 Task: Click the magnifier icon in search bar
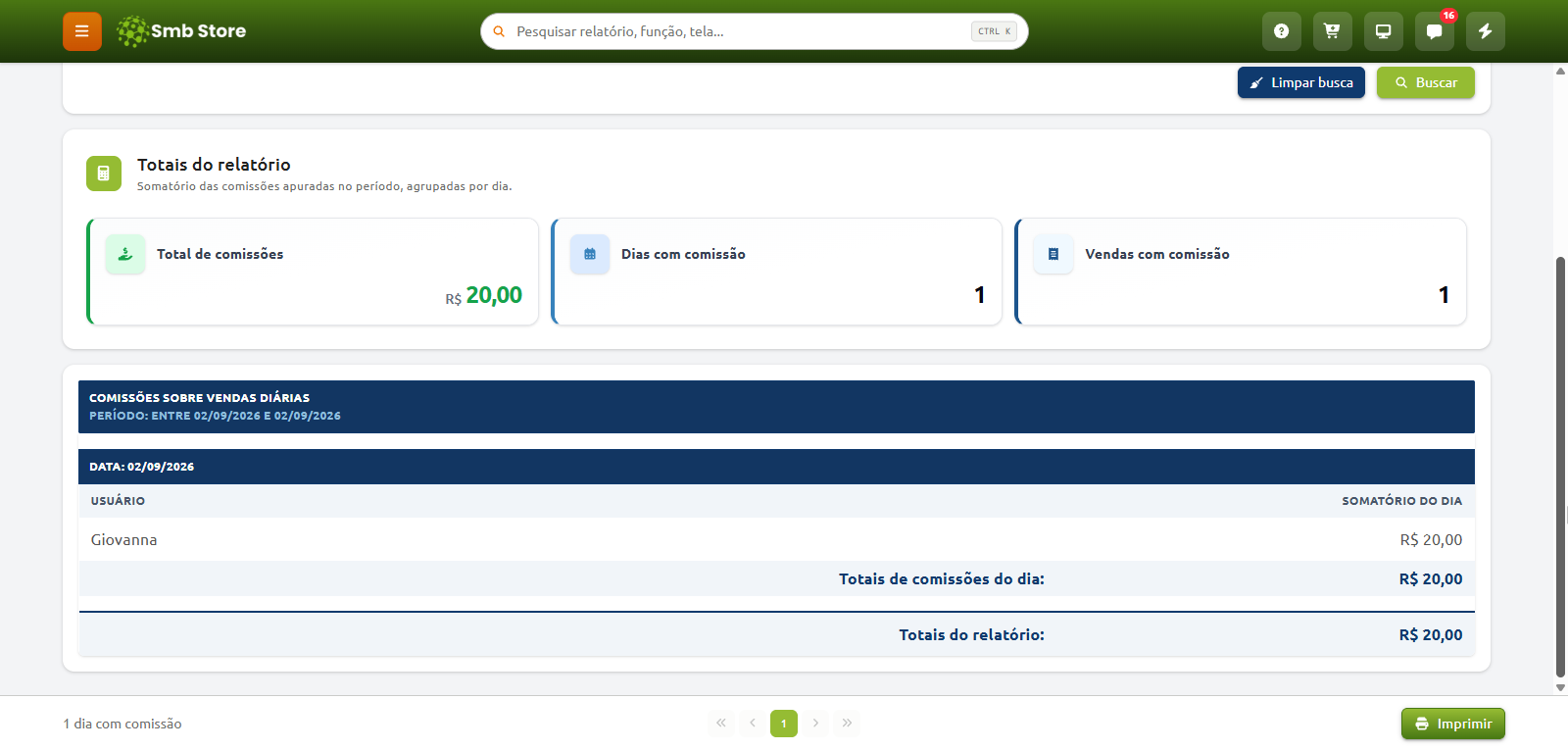(499, 31)
